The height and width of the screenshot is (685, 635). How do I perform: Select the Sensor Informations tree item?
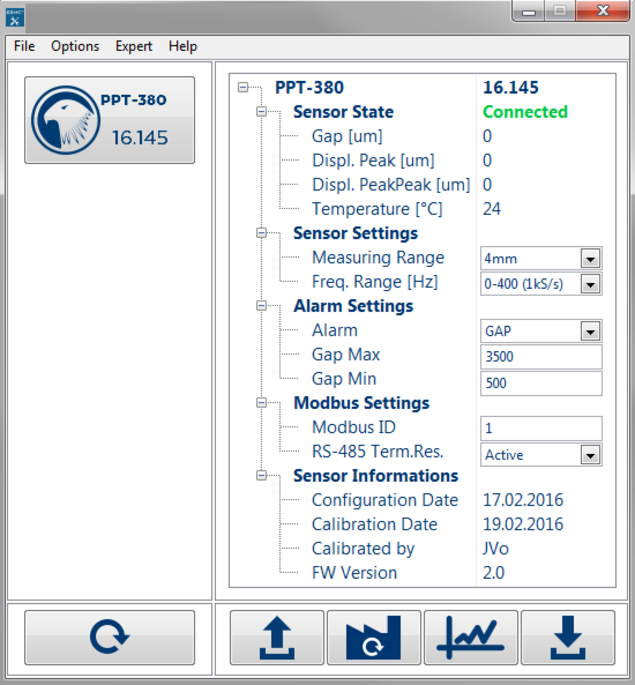point(375,476)
